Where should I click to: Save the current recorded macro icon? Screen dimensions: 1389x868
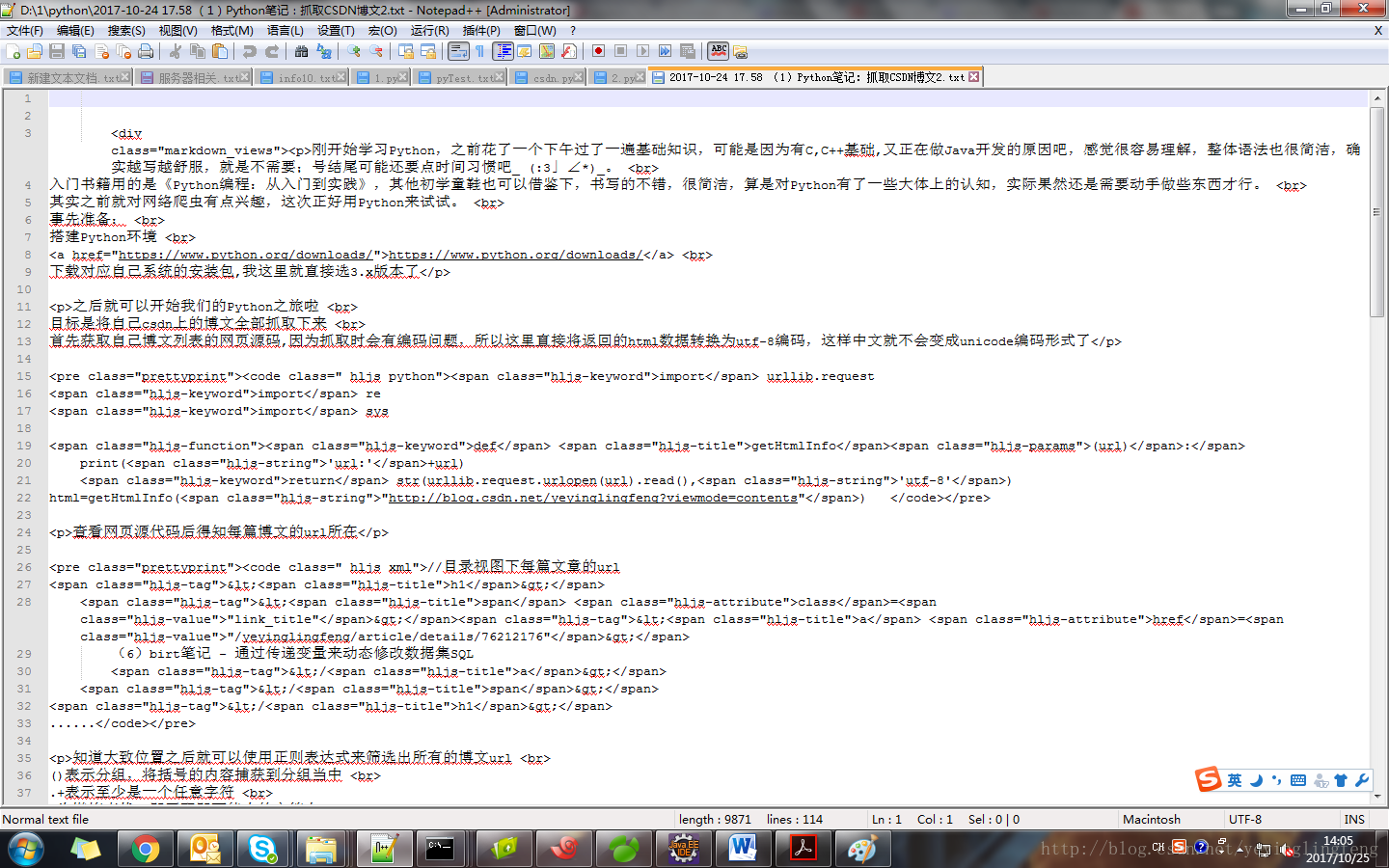687,51
